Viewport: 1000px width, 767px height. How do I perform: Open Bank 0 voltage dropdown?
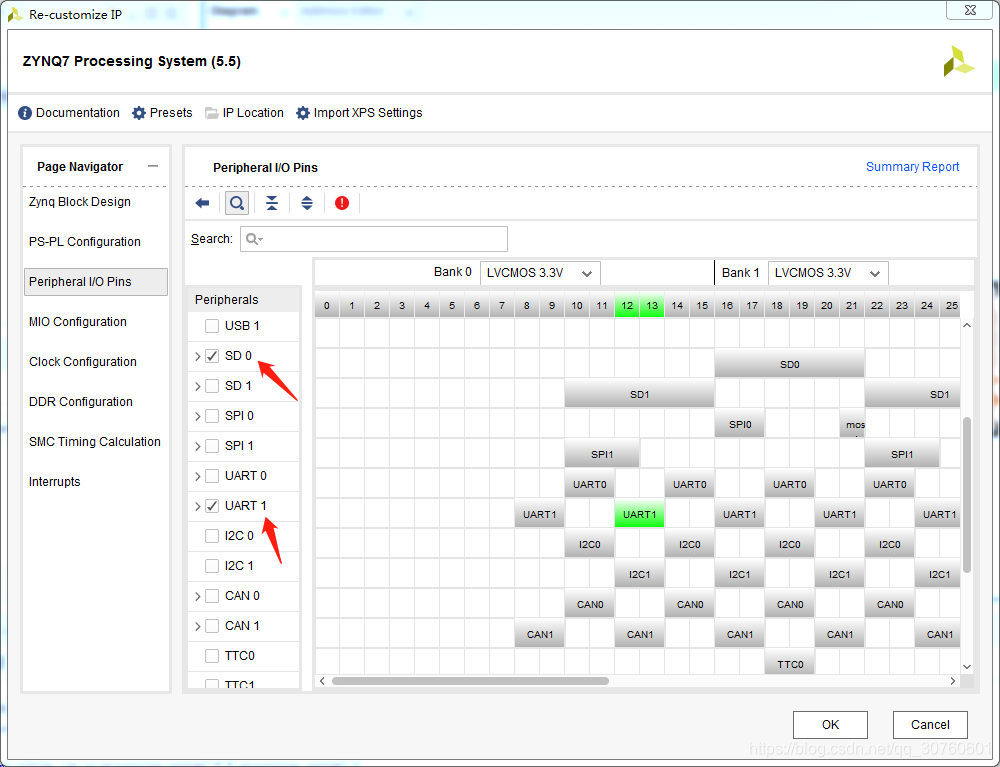[540, 273]
